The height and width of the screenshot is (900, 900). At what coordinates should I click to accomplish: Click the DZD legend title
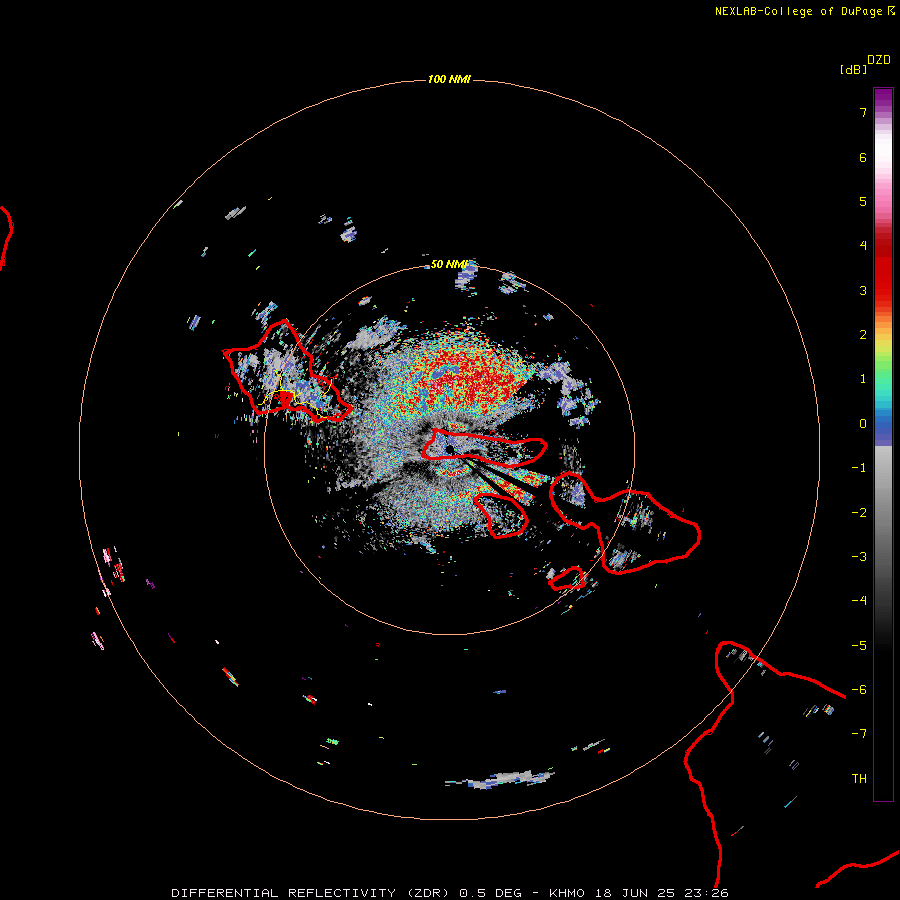coord(879,60)
